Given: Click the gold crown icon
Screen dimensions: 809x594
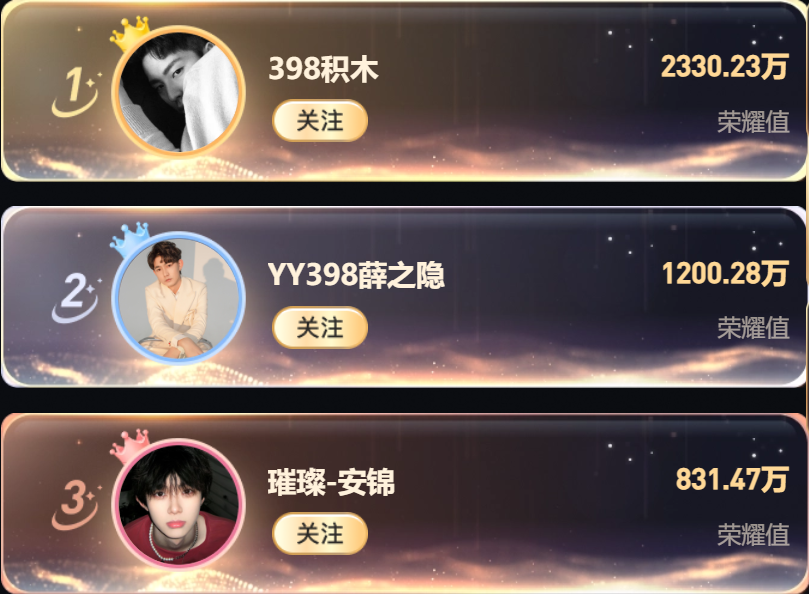Looking at the screenshot, I should (130, 33).
